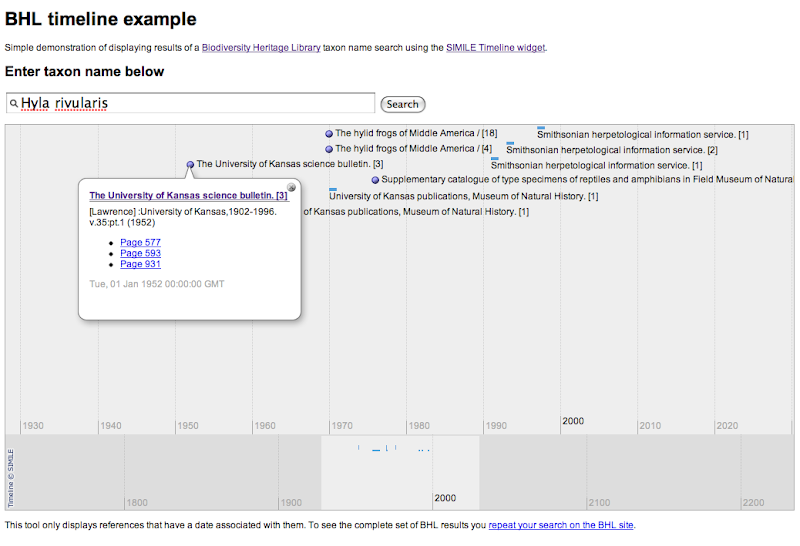Image resolution: width=800 pixels, height=546 pixels.
Task: Click the round marker for 'hylid frogs of Middle America / [4]'
Action: (329, 149)
